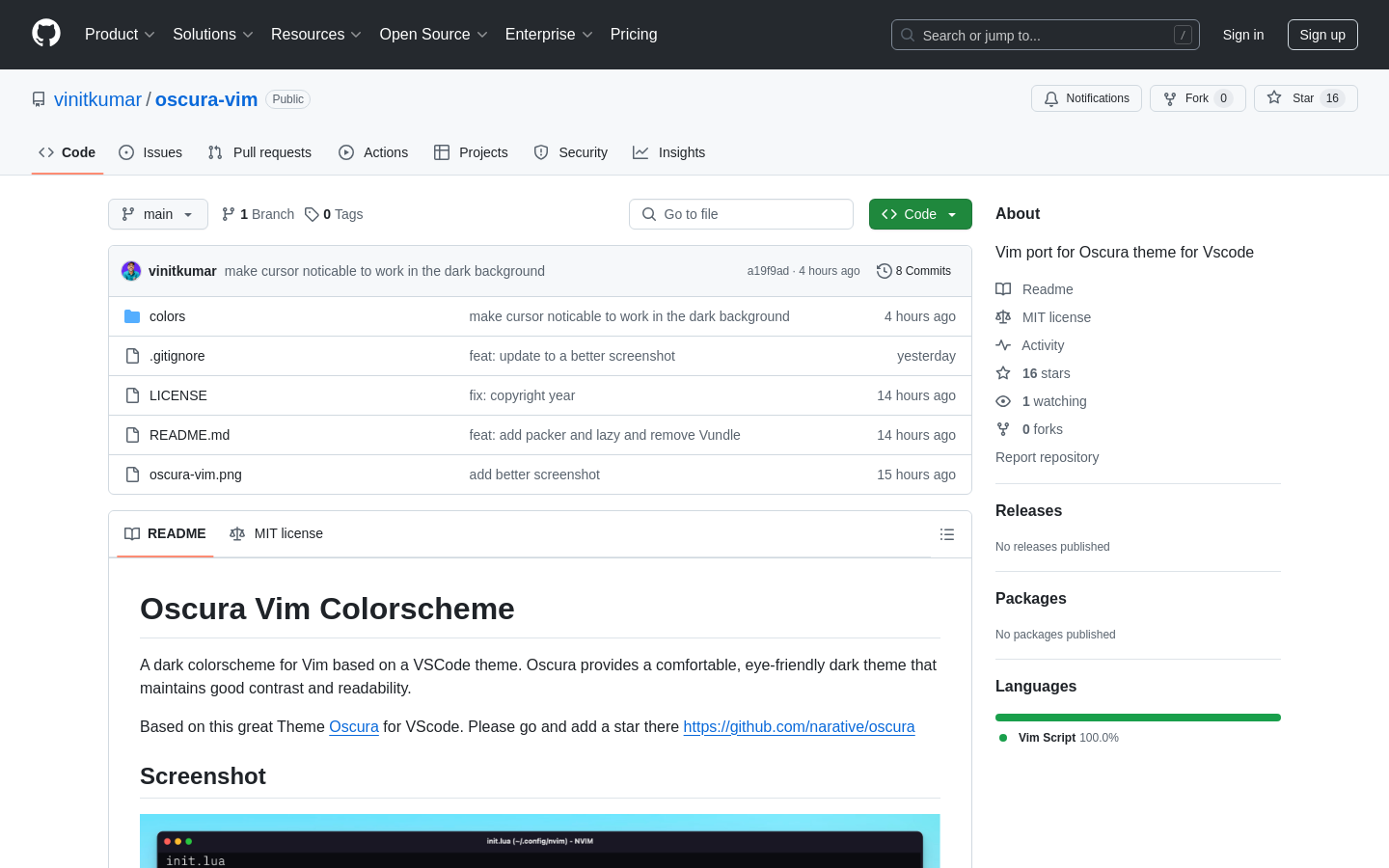This screenshot has width=1389, height=868.
Task: Open the Insights tab
Action: [669, 152]
